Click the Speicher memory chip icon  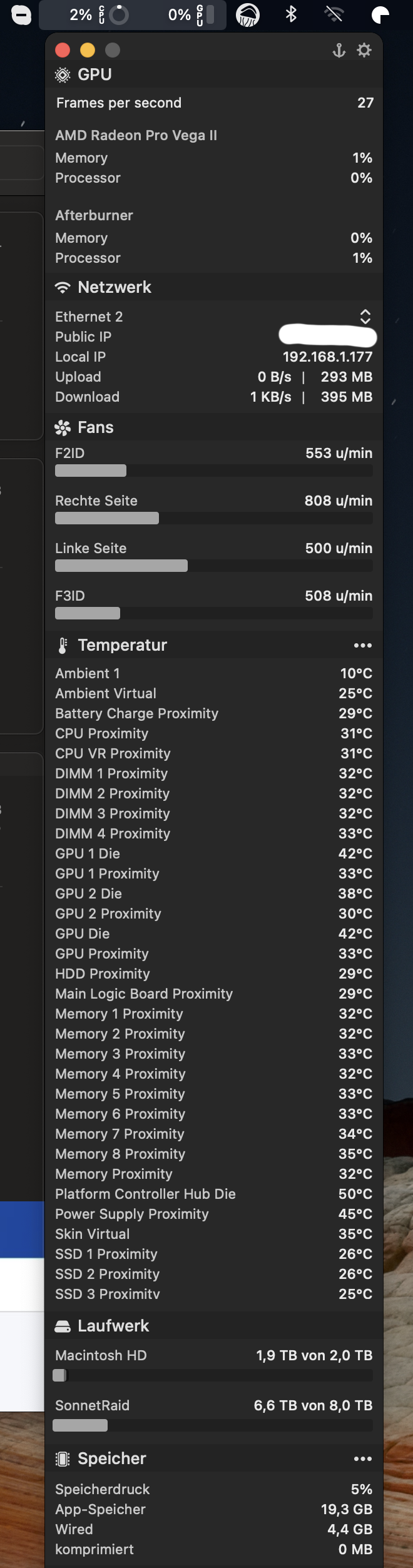click(x=63, y=1459)
